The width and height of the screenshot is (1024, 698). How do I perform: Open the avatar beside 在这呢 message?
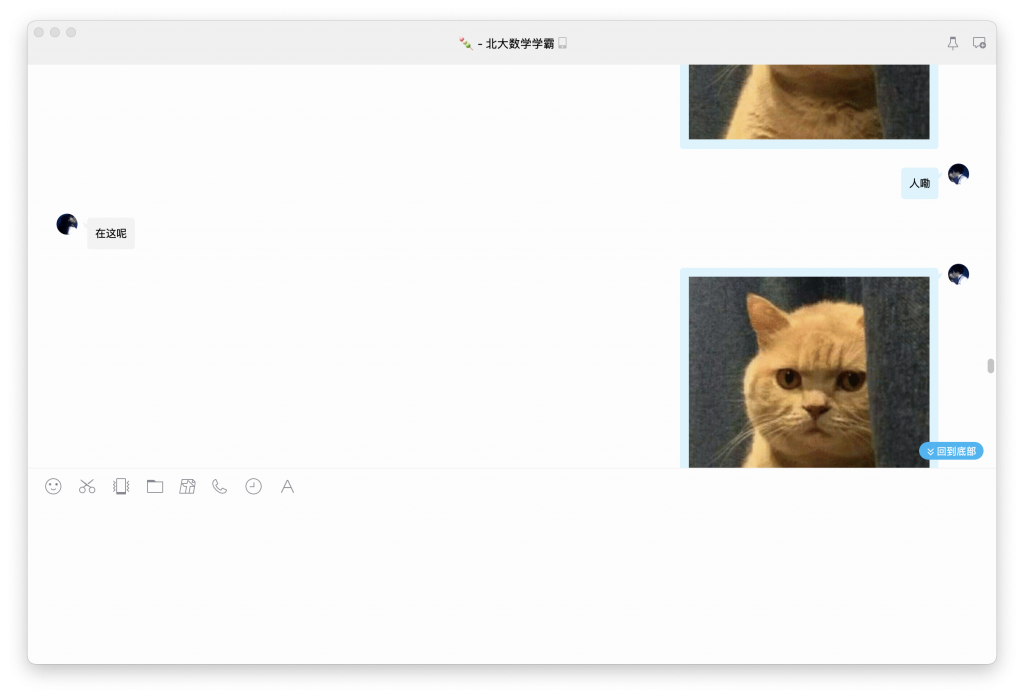point(67,224)
